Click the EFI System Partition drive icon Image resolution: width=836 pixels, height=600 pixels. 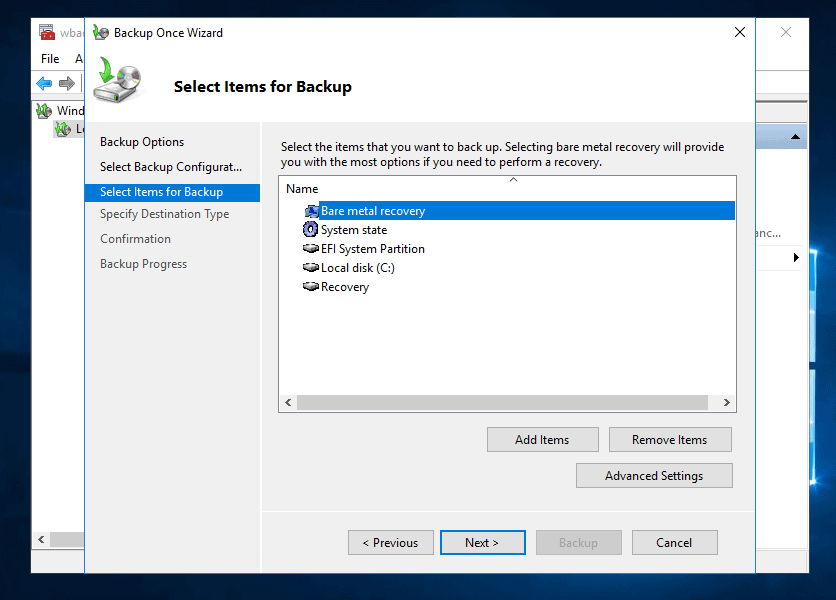[x=311, y=249]
